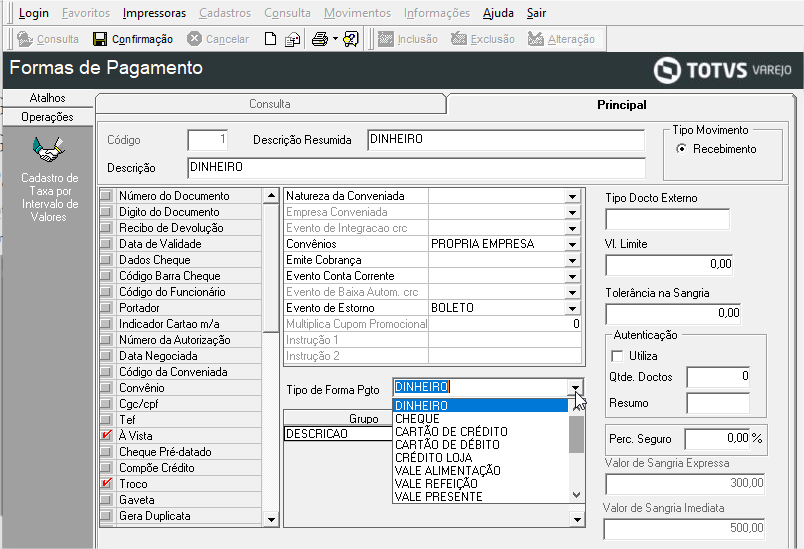This screenshot has width=804, height=549.
Task: Switch to the Principal tab
Action: point(621,105)
